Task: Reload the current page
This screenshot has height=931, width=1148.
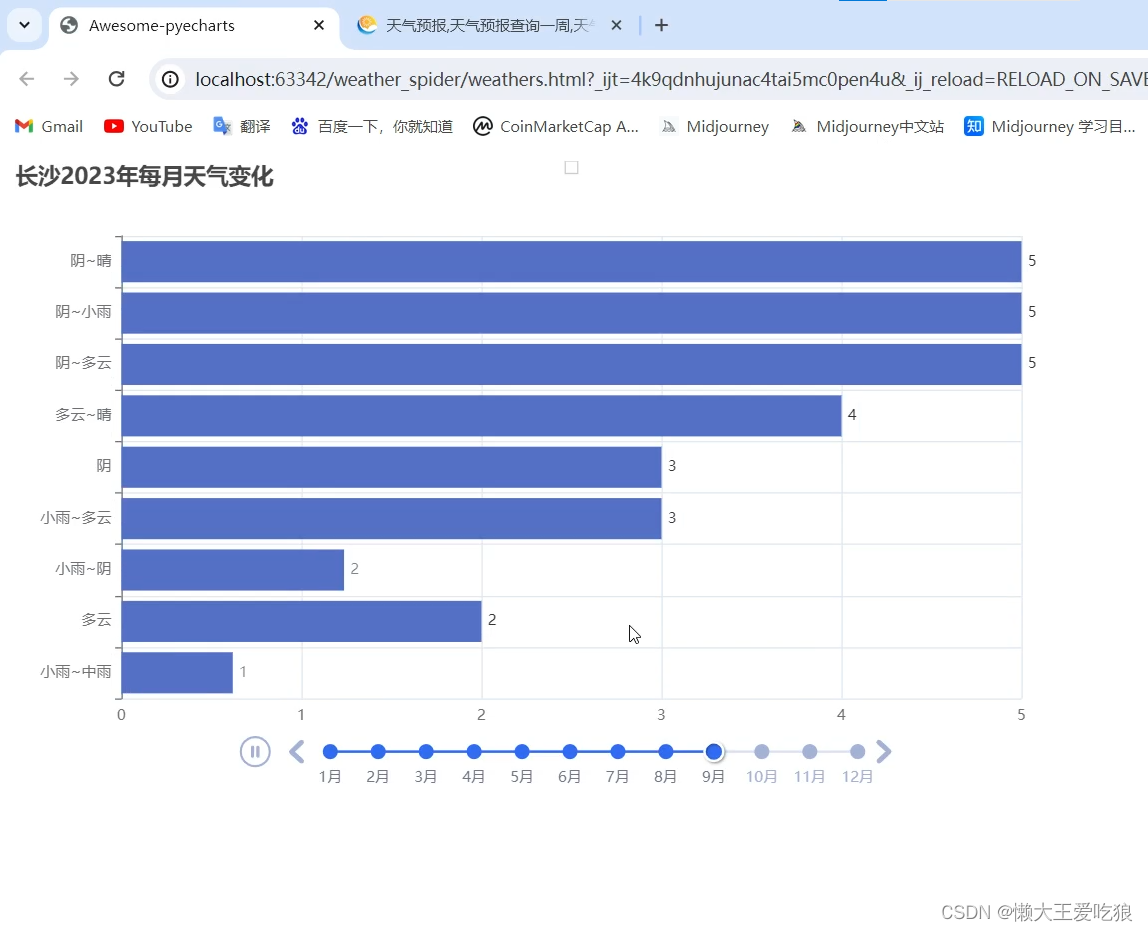Action: [x=116, y=78]
